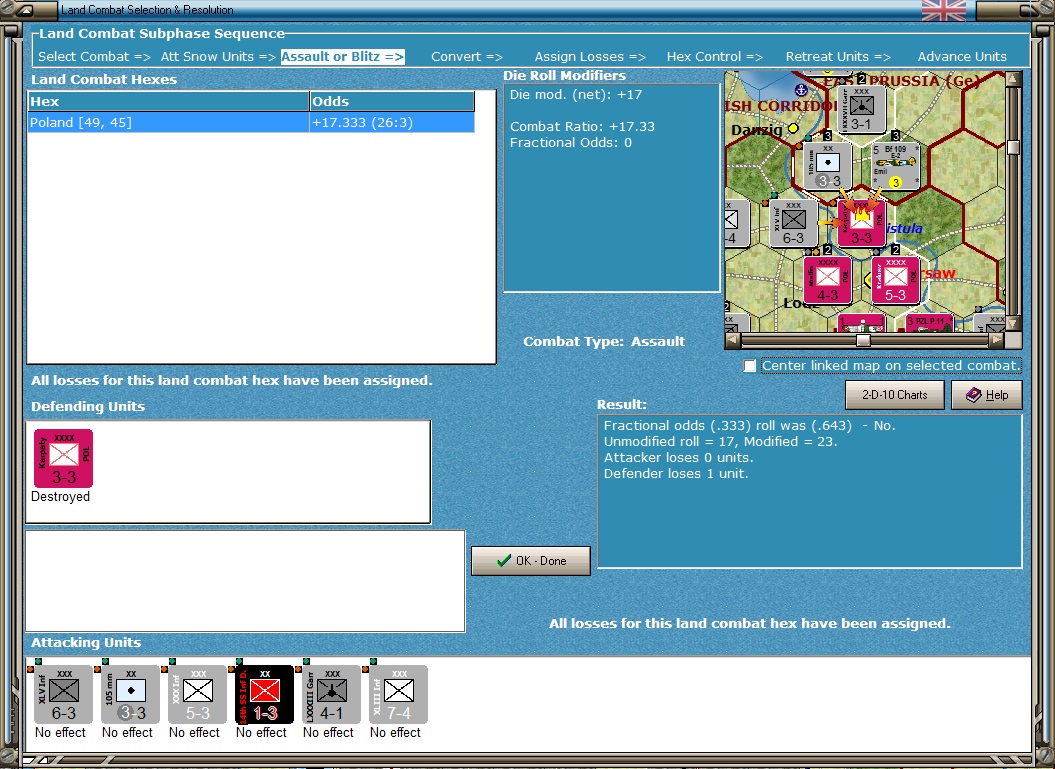The height and width of the screenshot is (769, 1055).
Task: Click the XIV Inf 6-3 corps on map
Action: click(793, 223)
